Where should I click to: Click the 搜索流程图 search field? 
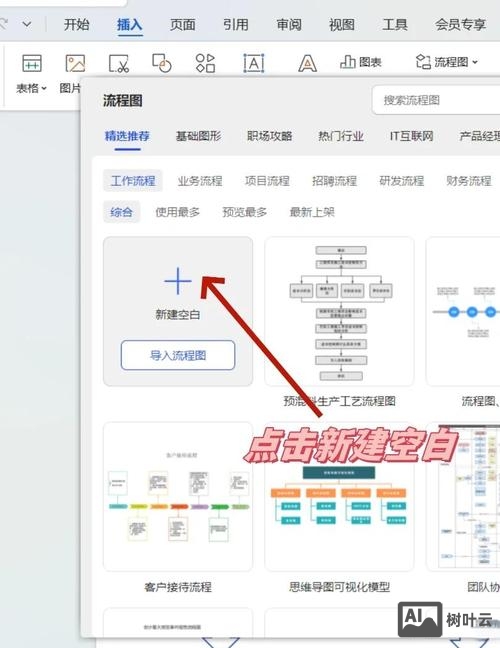tap(436, 100)
